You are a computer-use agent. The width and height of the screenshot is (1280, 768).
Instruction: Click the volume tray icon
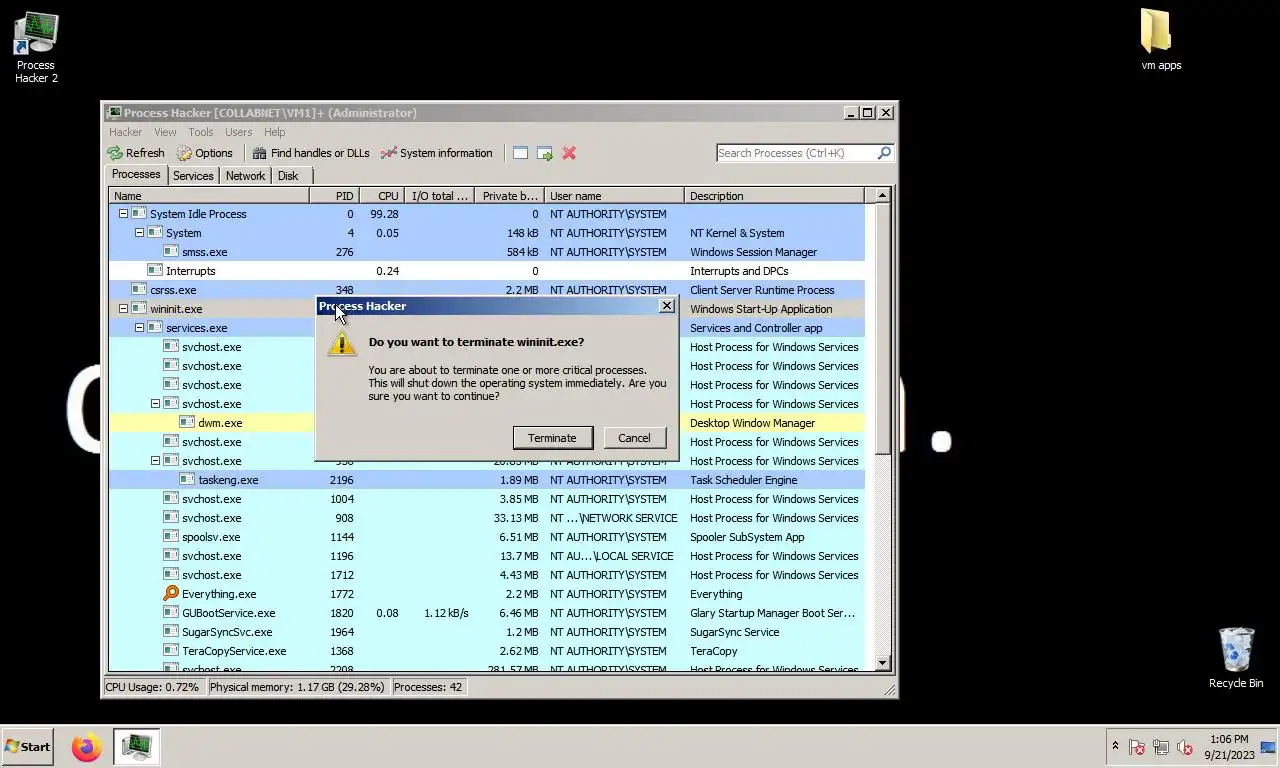[1185, 747]
